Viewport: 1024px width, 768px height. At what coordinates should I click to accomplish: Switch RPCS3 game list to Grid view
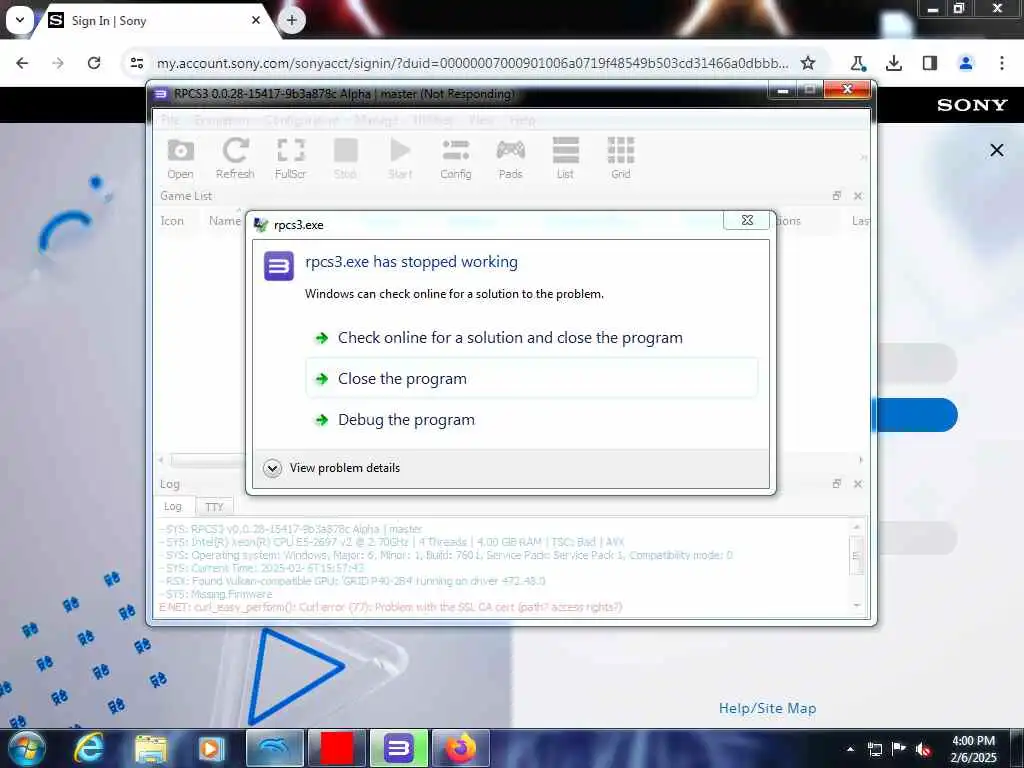tap(620, 157)
